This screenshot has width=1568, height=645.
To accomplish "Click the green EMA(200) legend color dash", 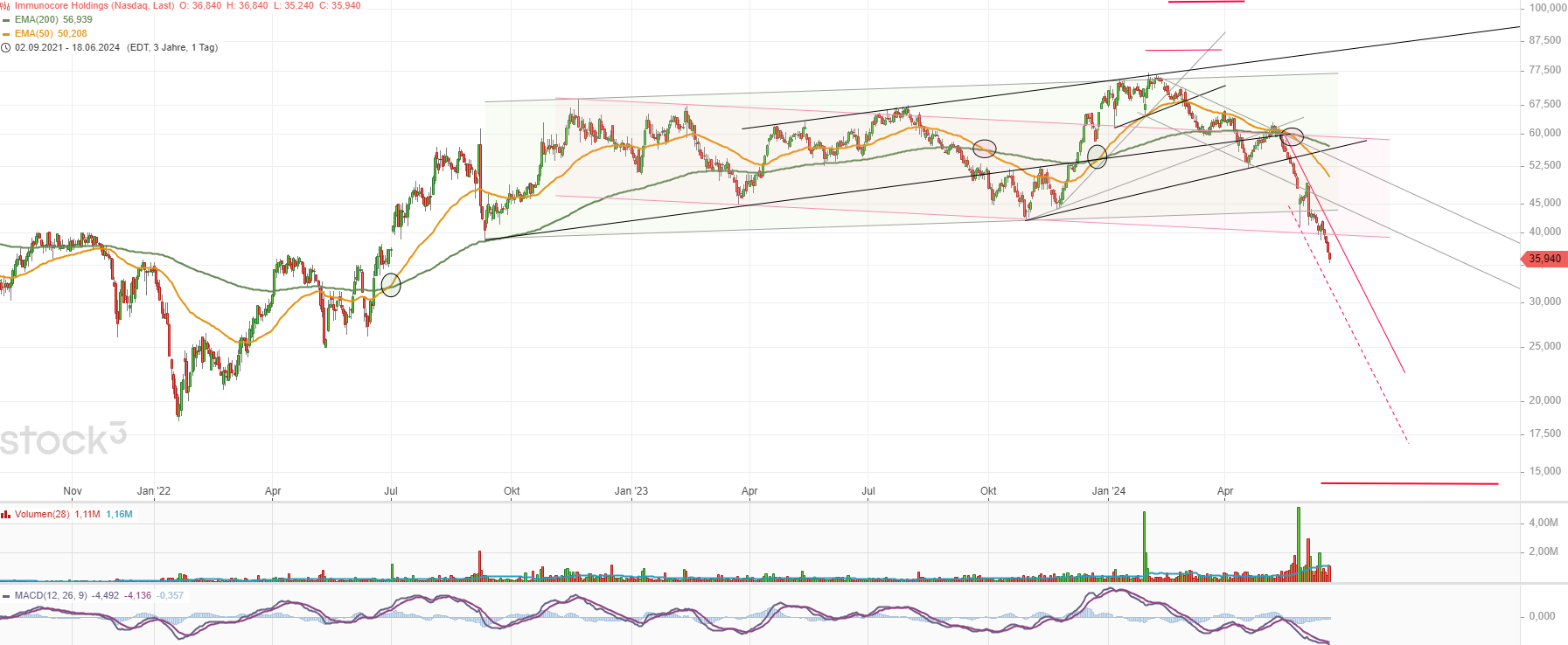I will click(x=6, y=20).
